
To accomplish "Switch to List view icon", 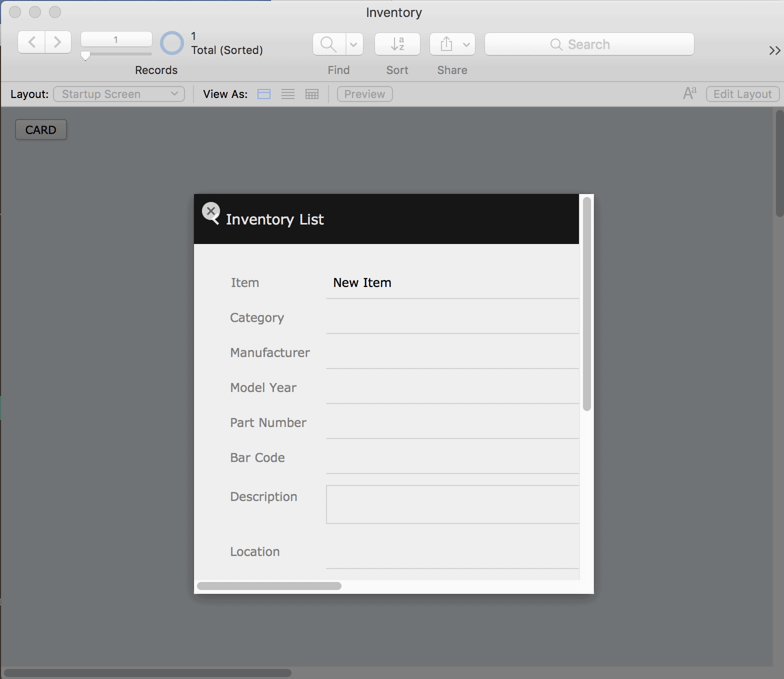I will tap(288, 94).
